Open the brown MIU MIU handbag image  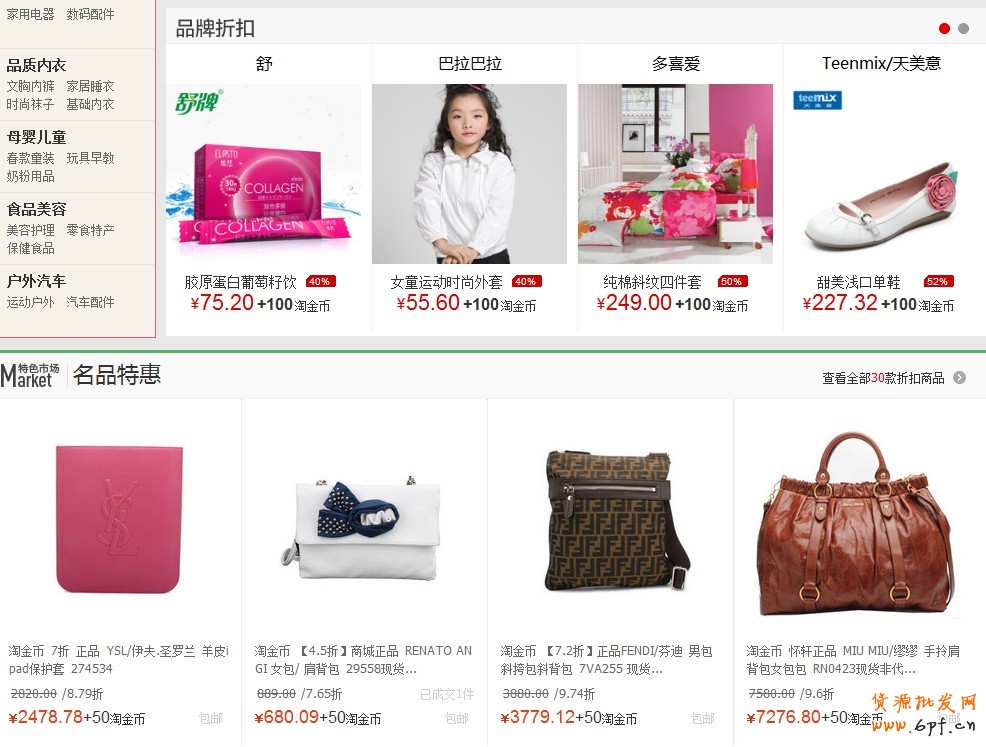(855, 523)
